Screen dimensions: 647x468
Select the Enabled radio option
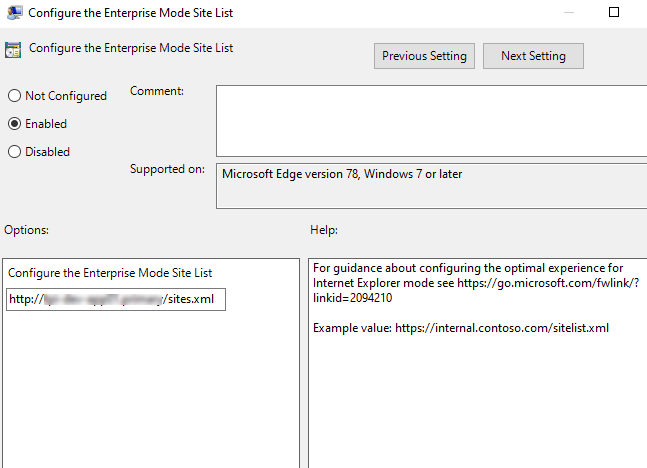point(37,124)
